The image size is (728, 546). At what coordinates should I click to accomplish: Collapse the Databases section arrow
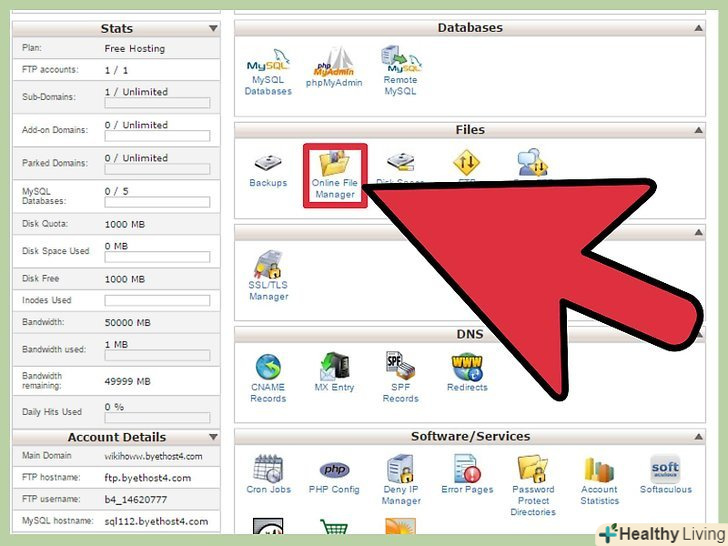(698, 28)
